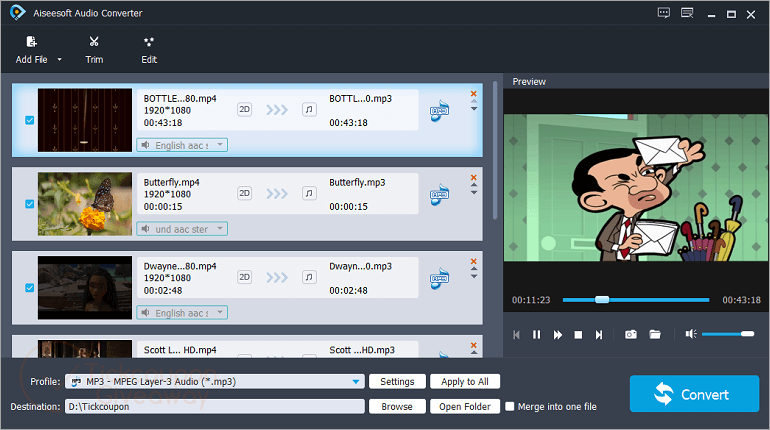Click output name Scott ...HD.mp3

pyautogui.click(x=362, y=350)
